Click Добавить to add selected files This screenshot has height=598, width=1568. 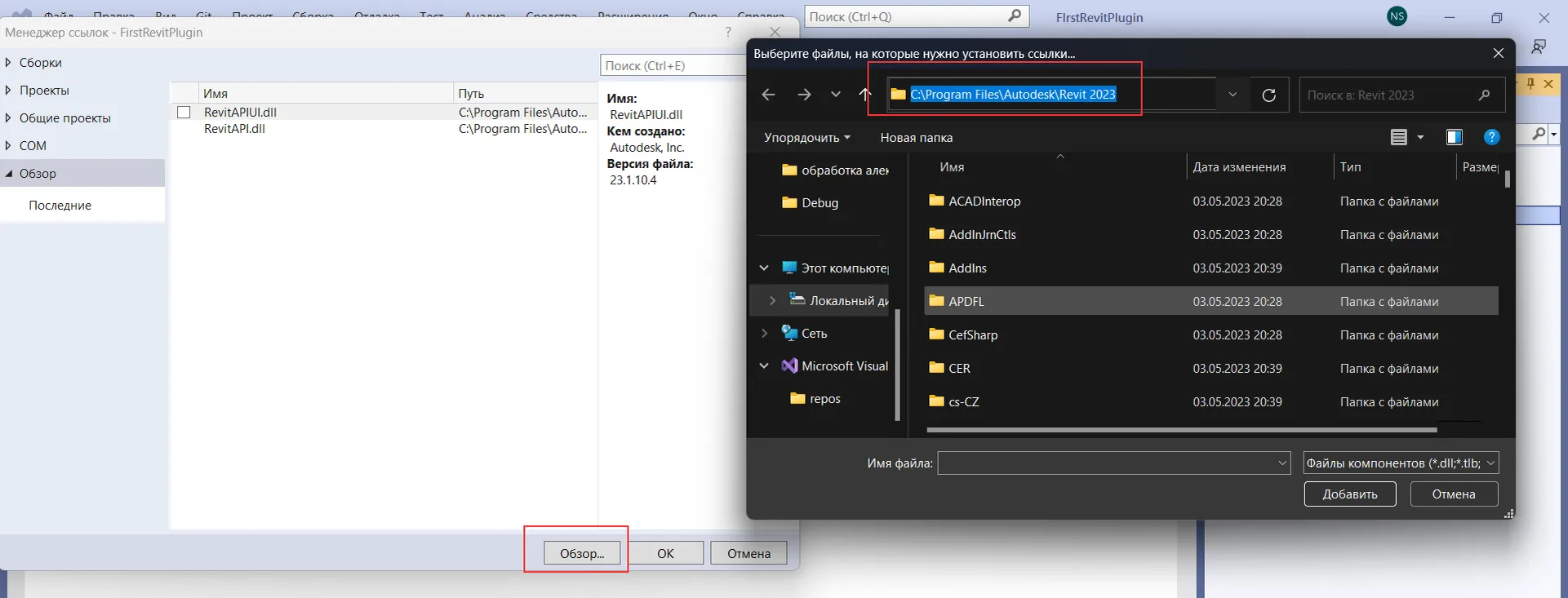tap(1350, 494)
